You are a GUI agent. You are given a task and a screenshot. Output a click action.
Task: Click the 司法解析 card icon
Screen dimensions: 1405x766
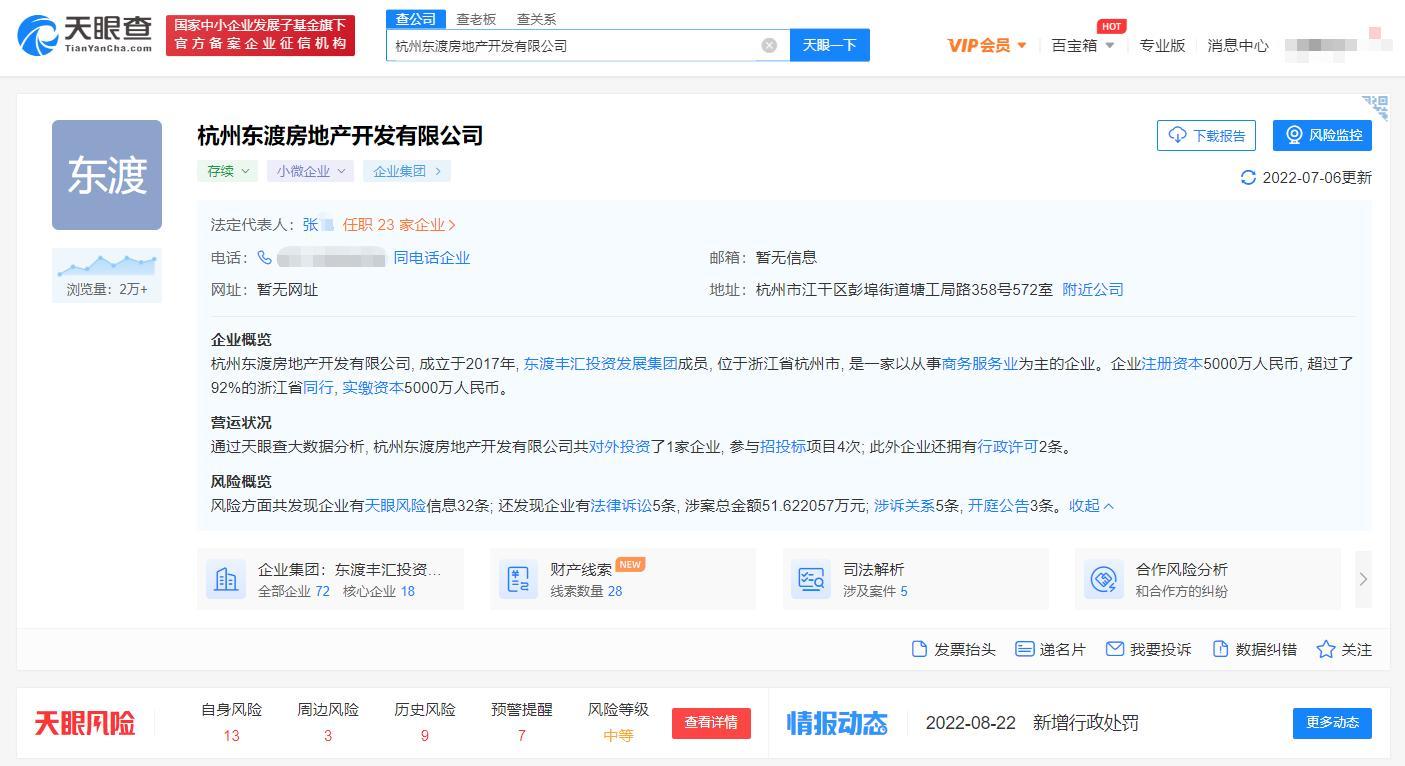(811, 579)
